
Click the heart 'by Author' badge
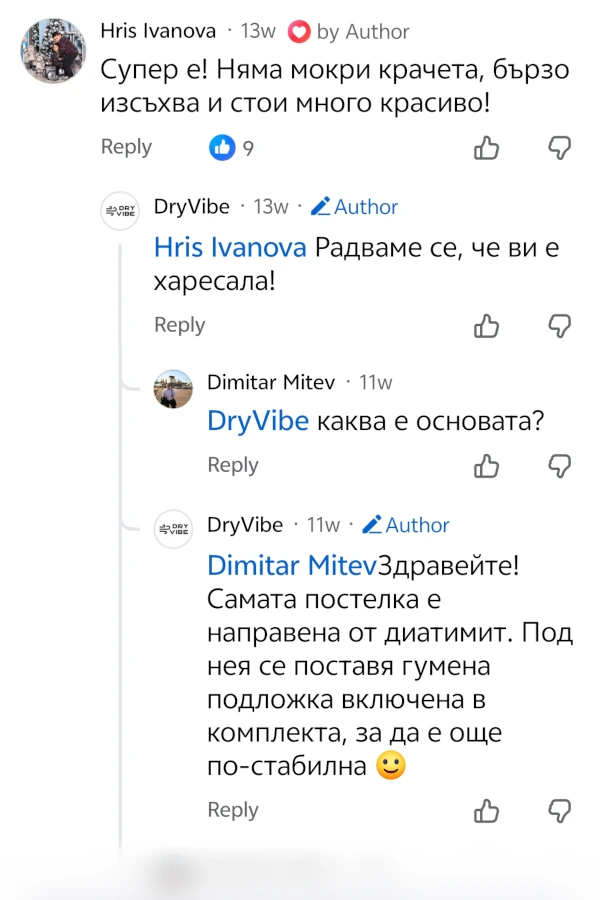coord(349,32)
